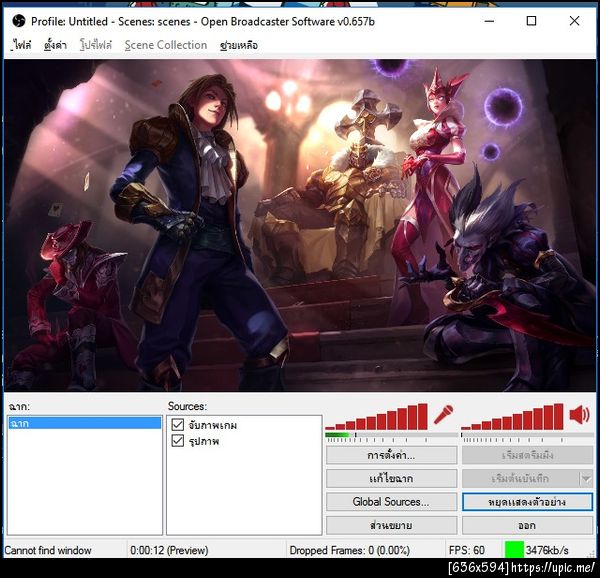
Task: Open the โปรไฟล์ menu
Action: (x=96, y=45)
